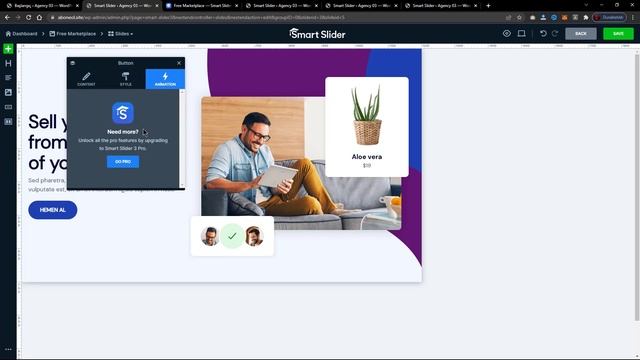
Task: Open the more options dots at sidebar bottom
Action: point(8,349)
